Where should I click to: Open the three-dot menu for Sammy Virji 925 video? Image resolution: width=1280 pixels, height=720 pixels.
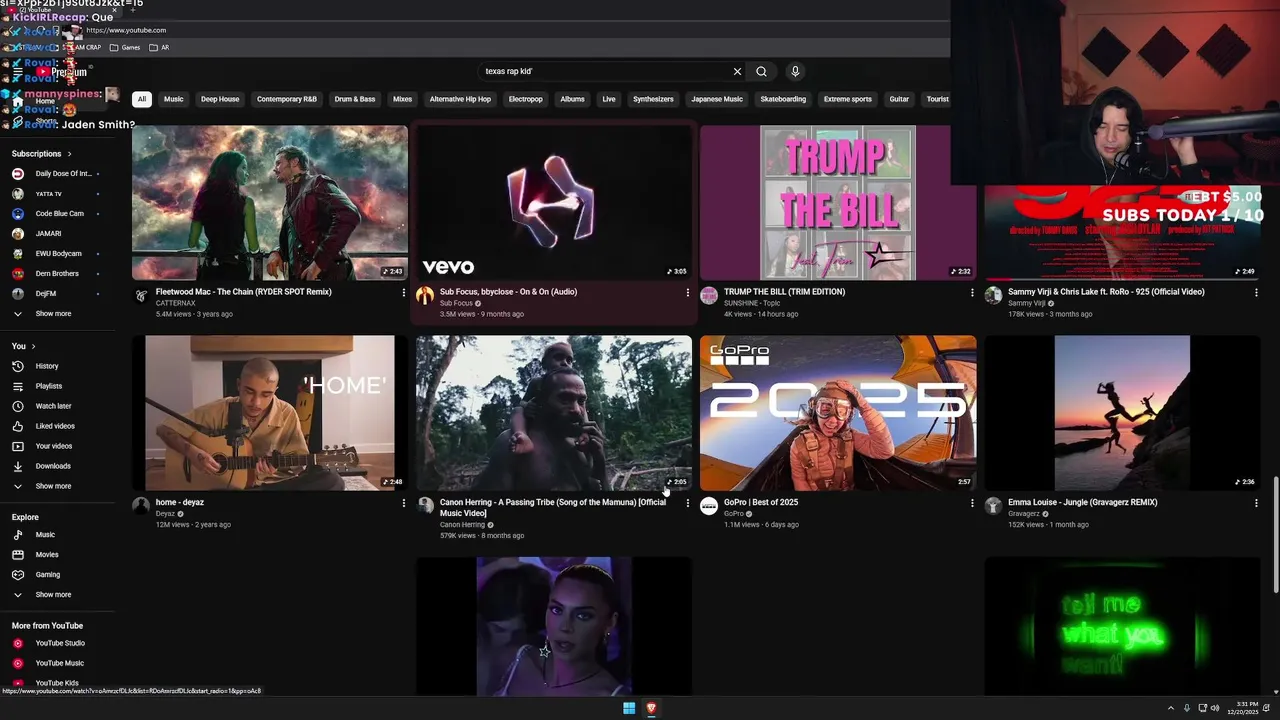tap(1256, 293)
